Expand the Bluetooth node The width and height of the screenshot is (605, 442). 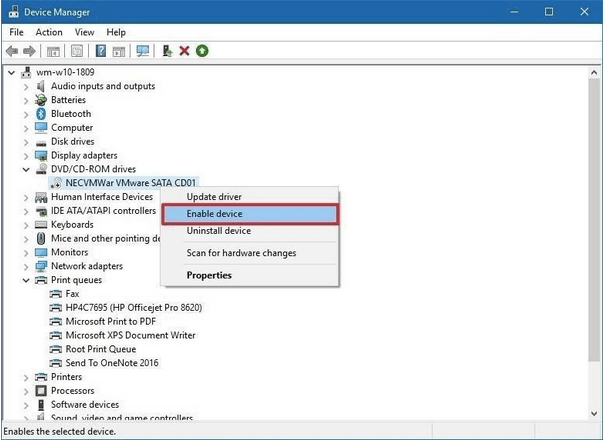26,115
